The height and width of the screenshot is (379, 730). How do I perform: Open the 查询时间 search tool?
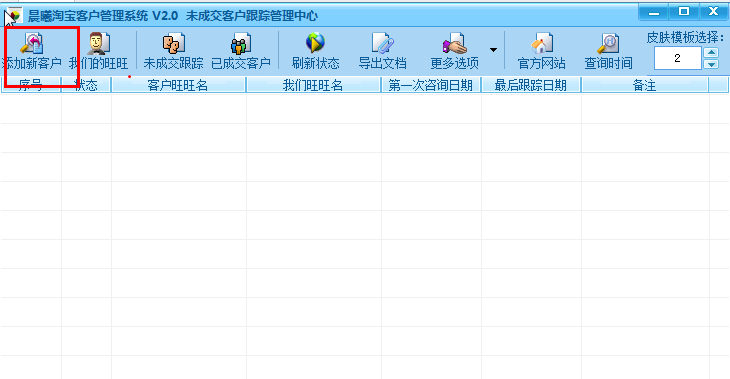coord(608,51)
